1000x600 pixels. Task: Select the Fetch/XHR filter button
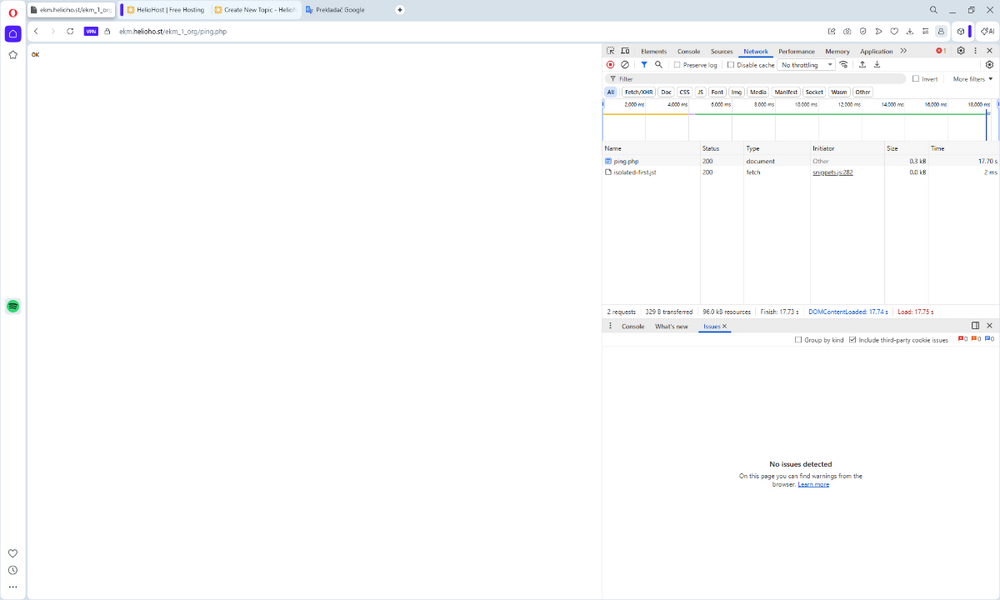[x=638, y=92]
